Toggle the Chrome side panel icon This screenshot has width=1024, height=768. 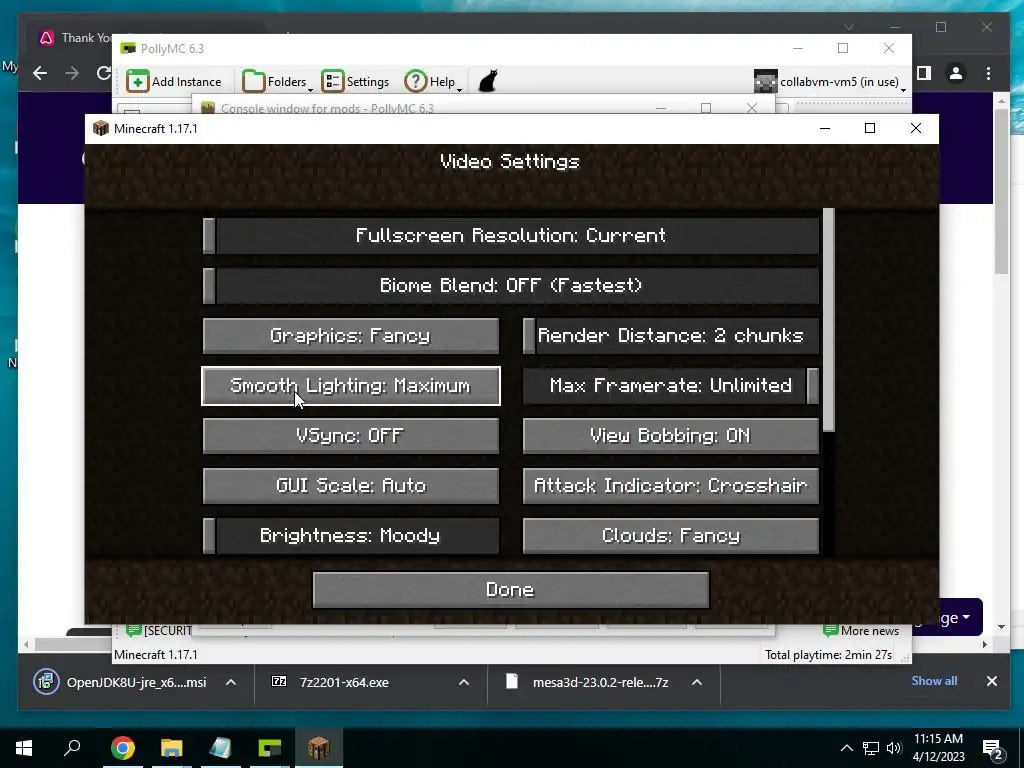(923, 73)
